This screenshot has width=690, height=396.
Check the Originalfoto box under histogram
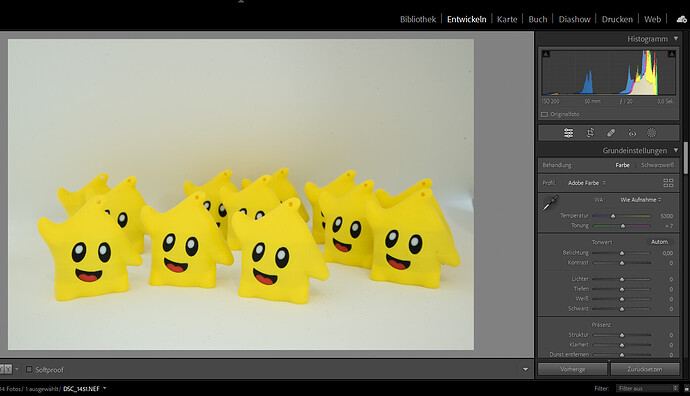pos(544,114)
